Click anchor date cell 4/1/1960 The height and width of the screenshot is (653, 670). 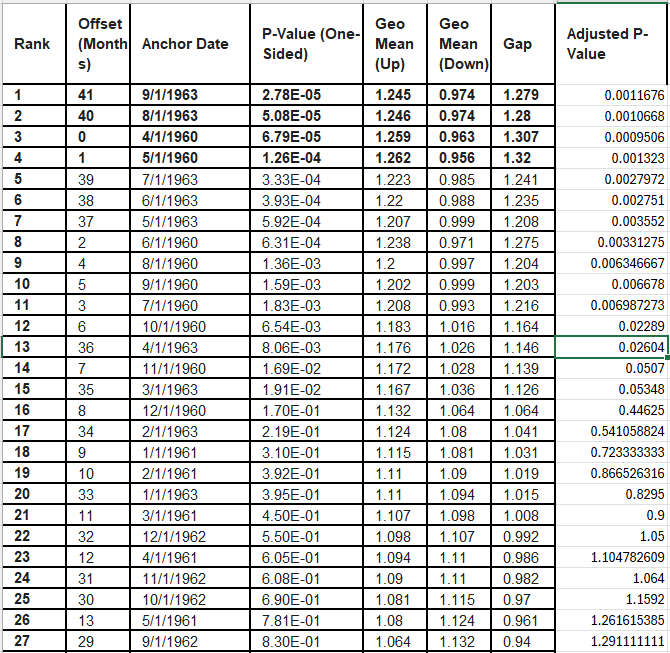click(x=190, y=137)
